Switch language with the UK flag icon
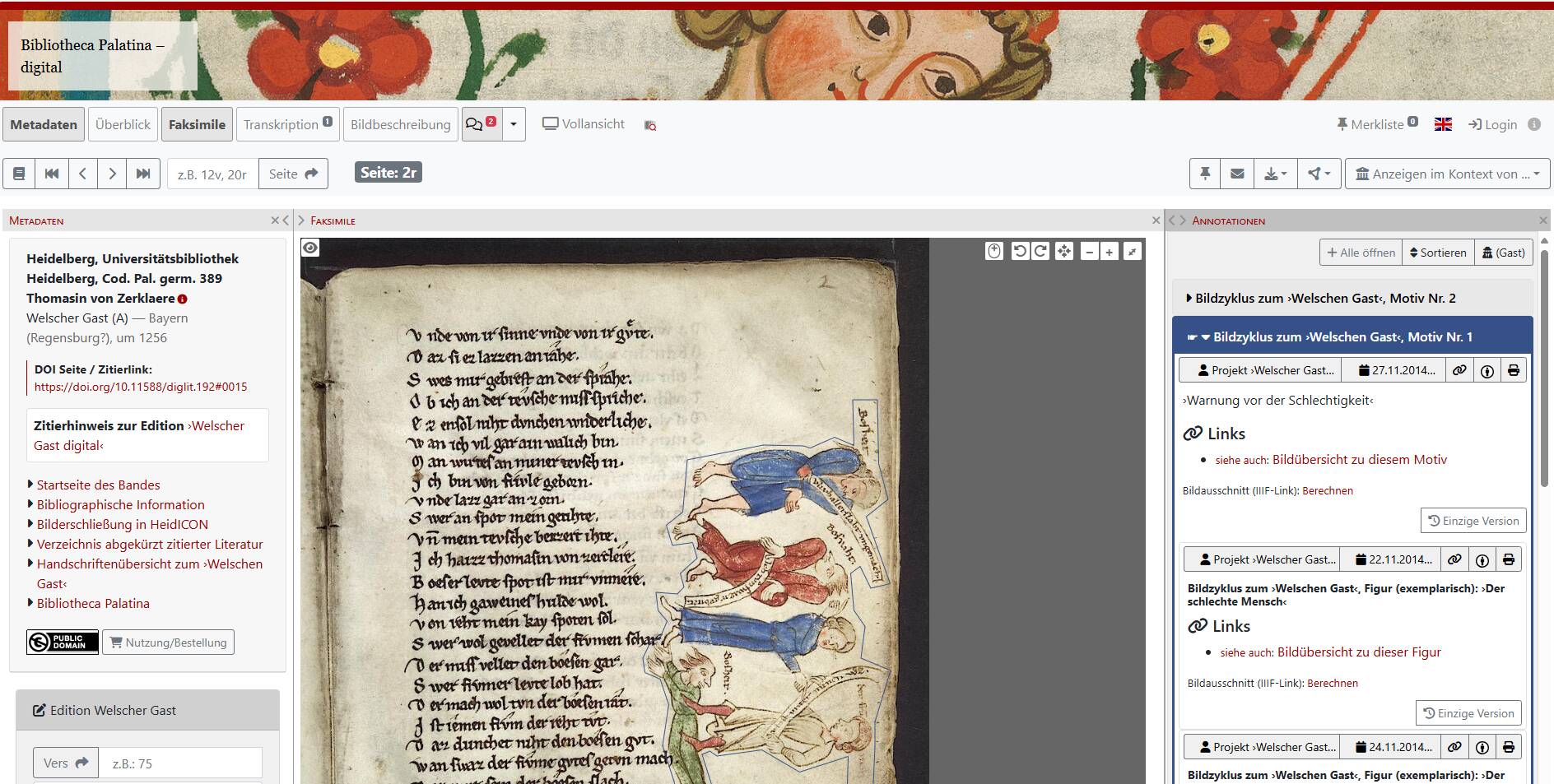 (1443, 124)
